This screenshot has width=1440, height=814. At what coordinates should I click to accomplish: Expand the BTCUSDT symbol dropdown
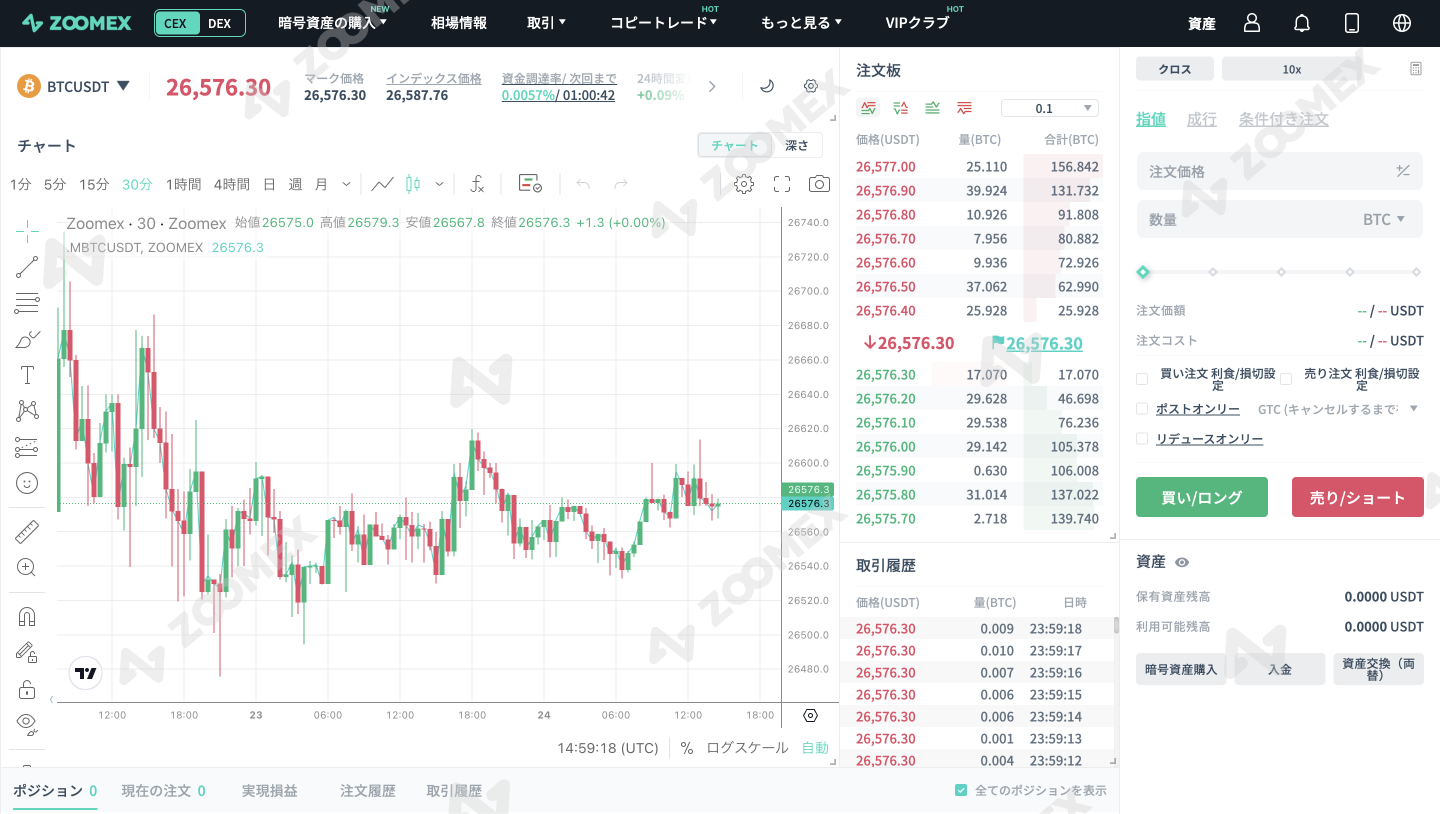124,86
